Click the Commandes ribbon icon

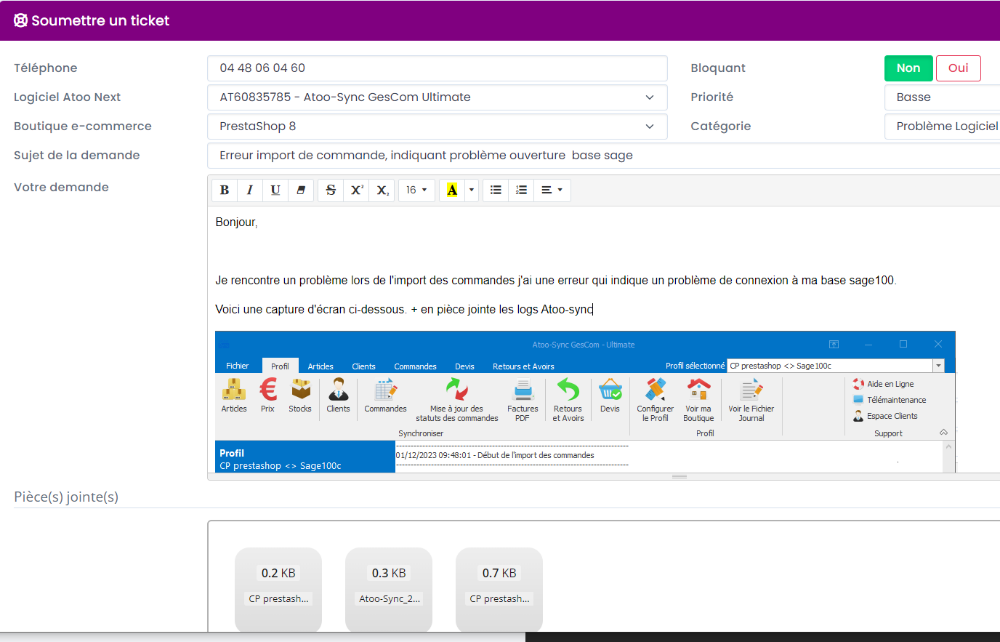tap(385, 395)
